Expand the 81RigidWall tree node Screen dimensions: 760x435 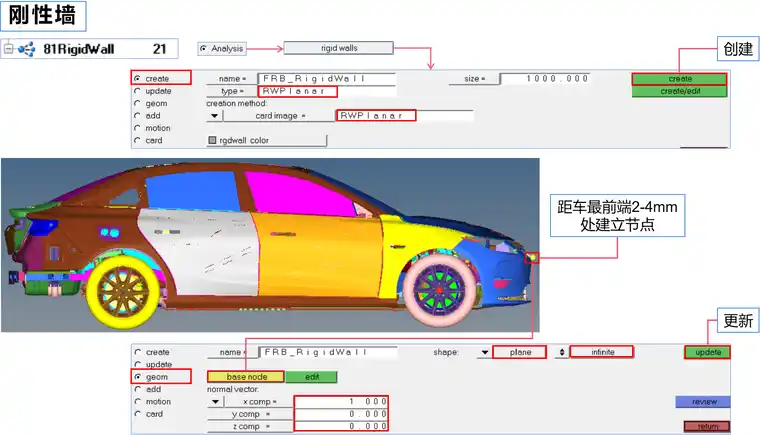click(x=9, y=48)
